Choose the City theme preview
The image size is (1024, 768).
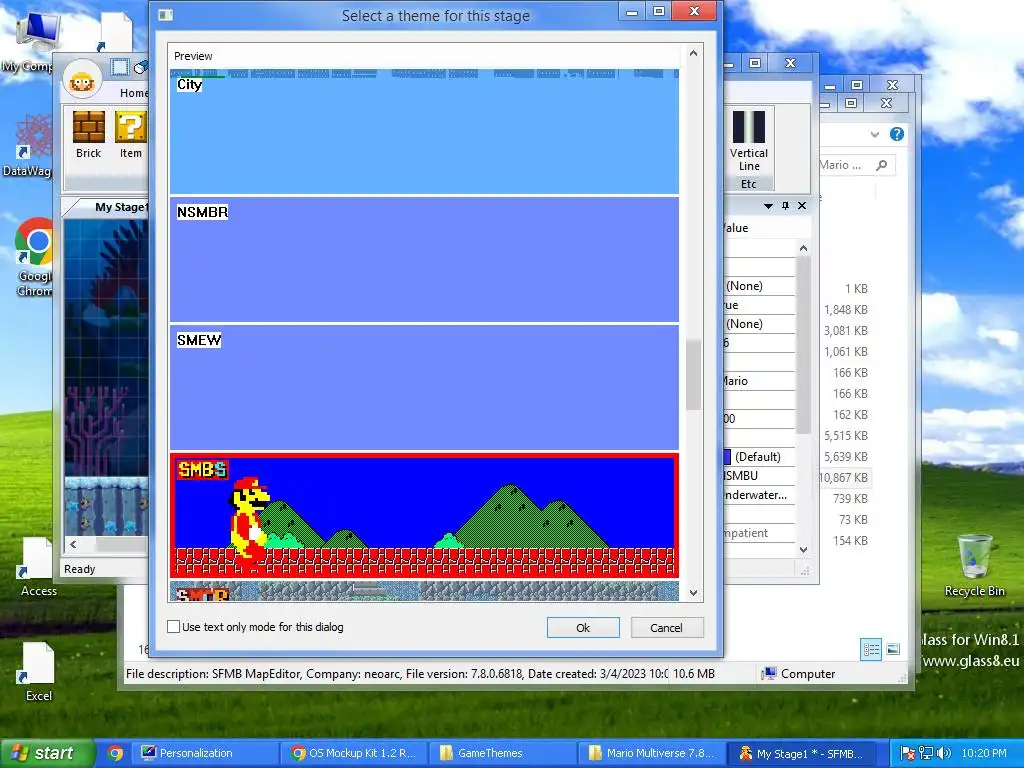[x=424, y=131]
